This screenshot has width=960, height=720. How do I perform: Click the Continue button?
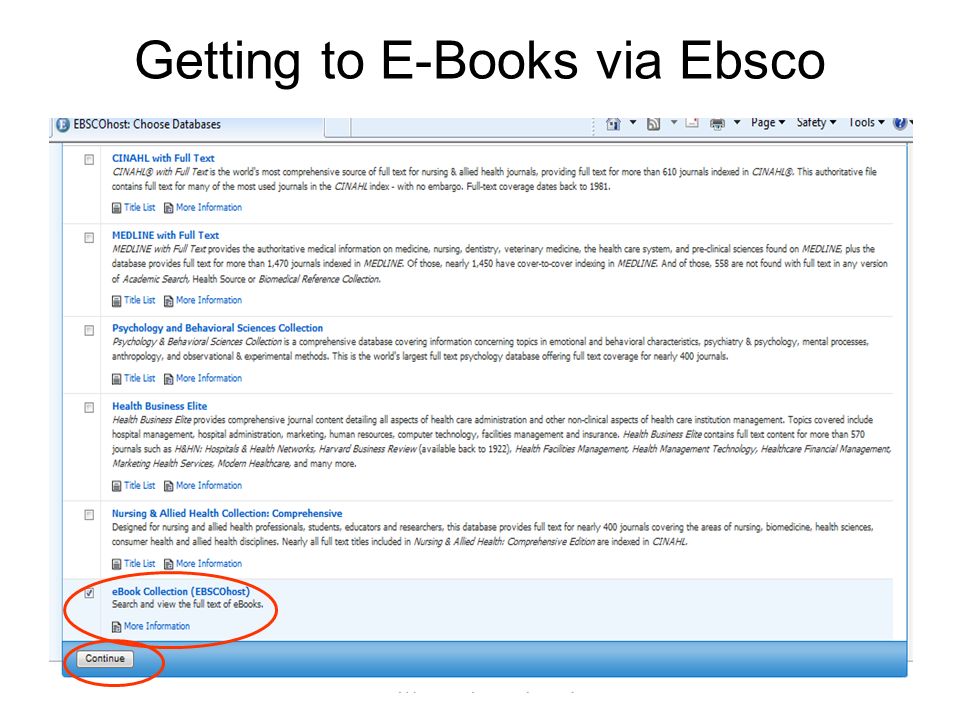click(x=105, y=658)
